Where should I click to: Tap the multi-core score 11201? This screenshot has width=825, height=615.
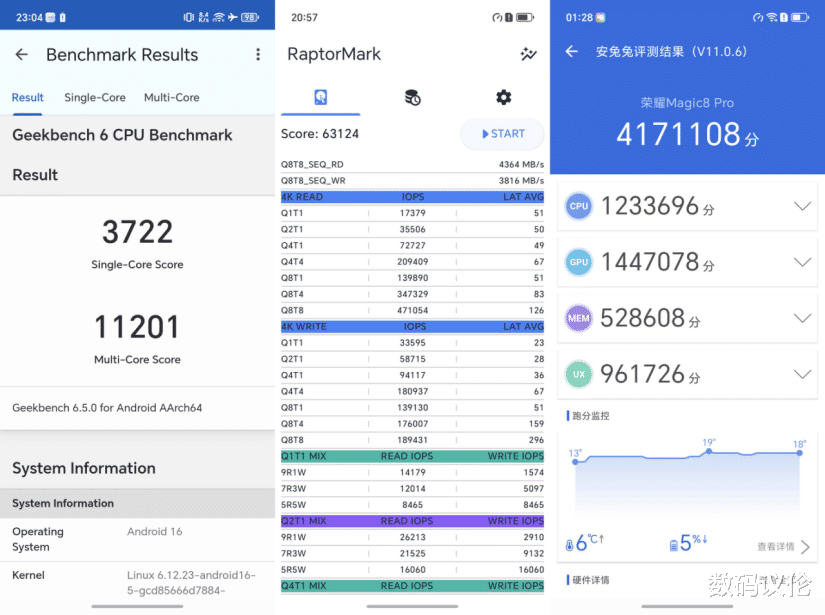click(137, 327)
